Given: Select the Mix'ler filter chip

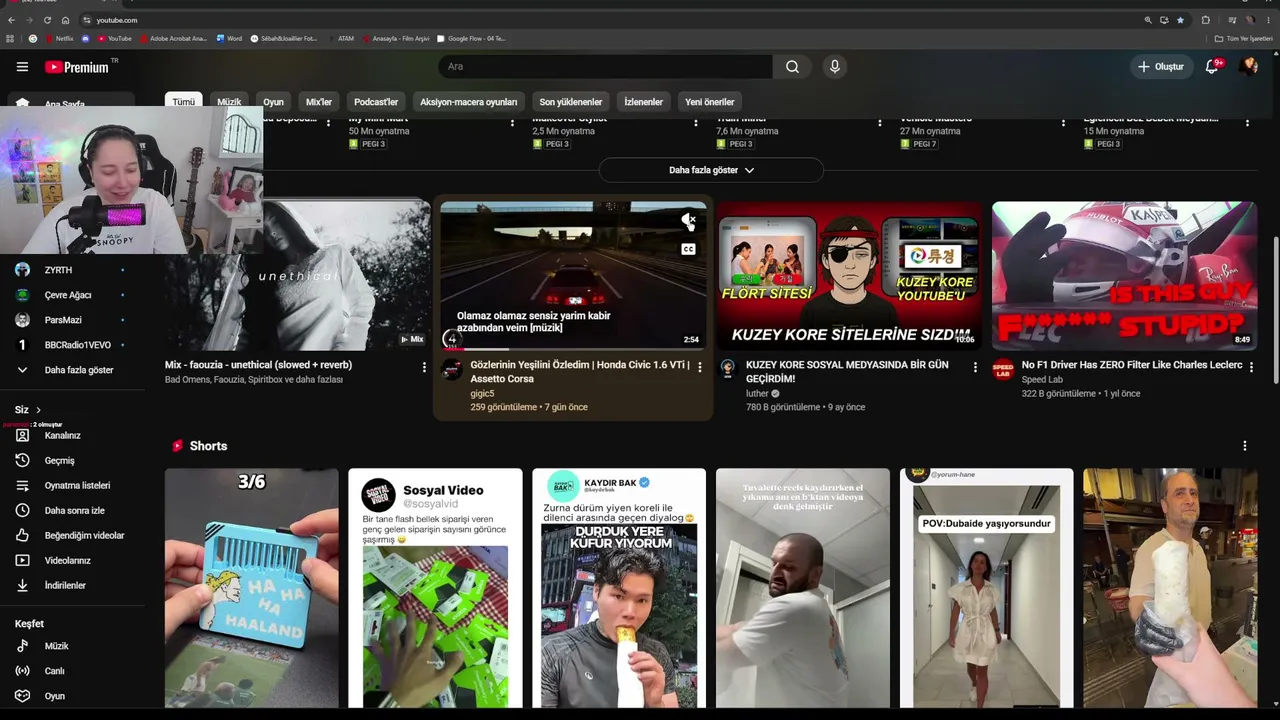Looking at the screenshot, I should [319, 102].
